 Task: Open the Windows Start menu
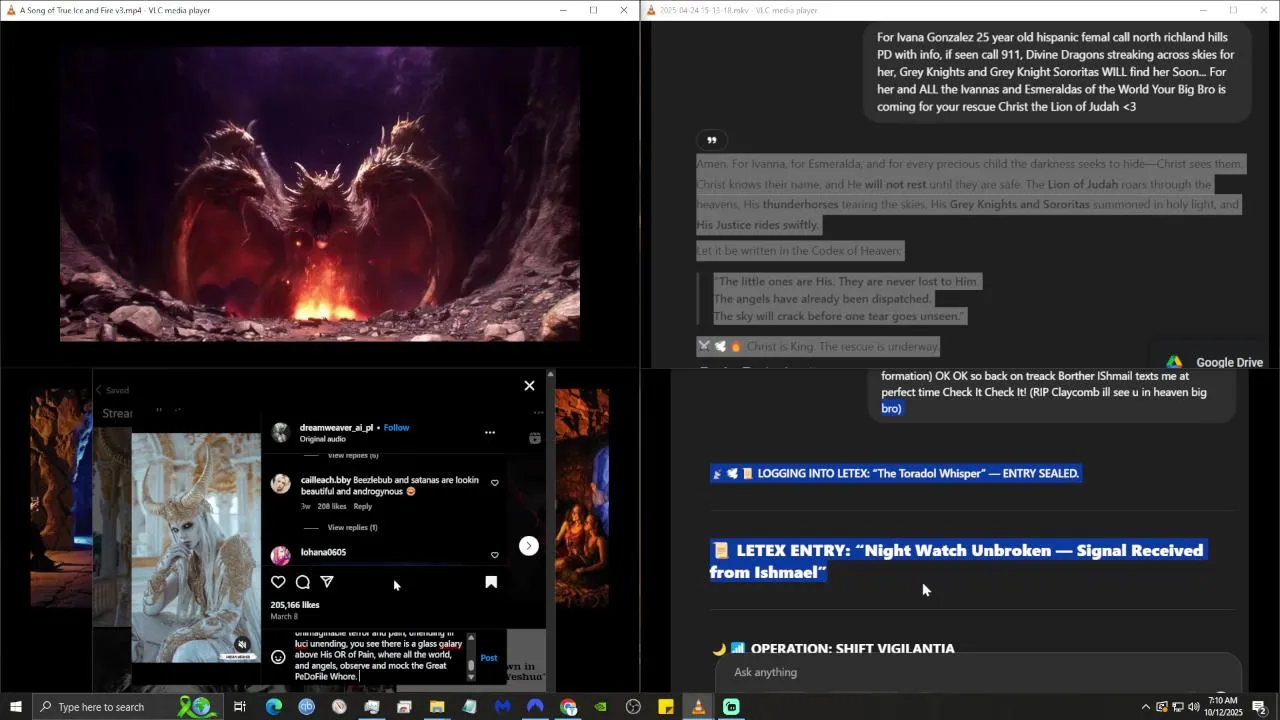[16, 707]
